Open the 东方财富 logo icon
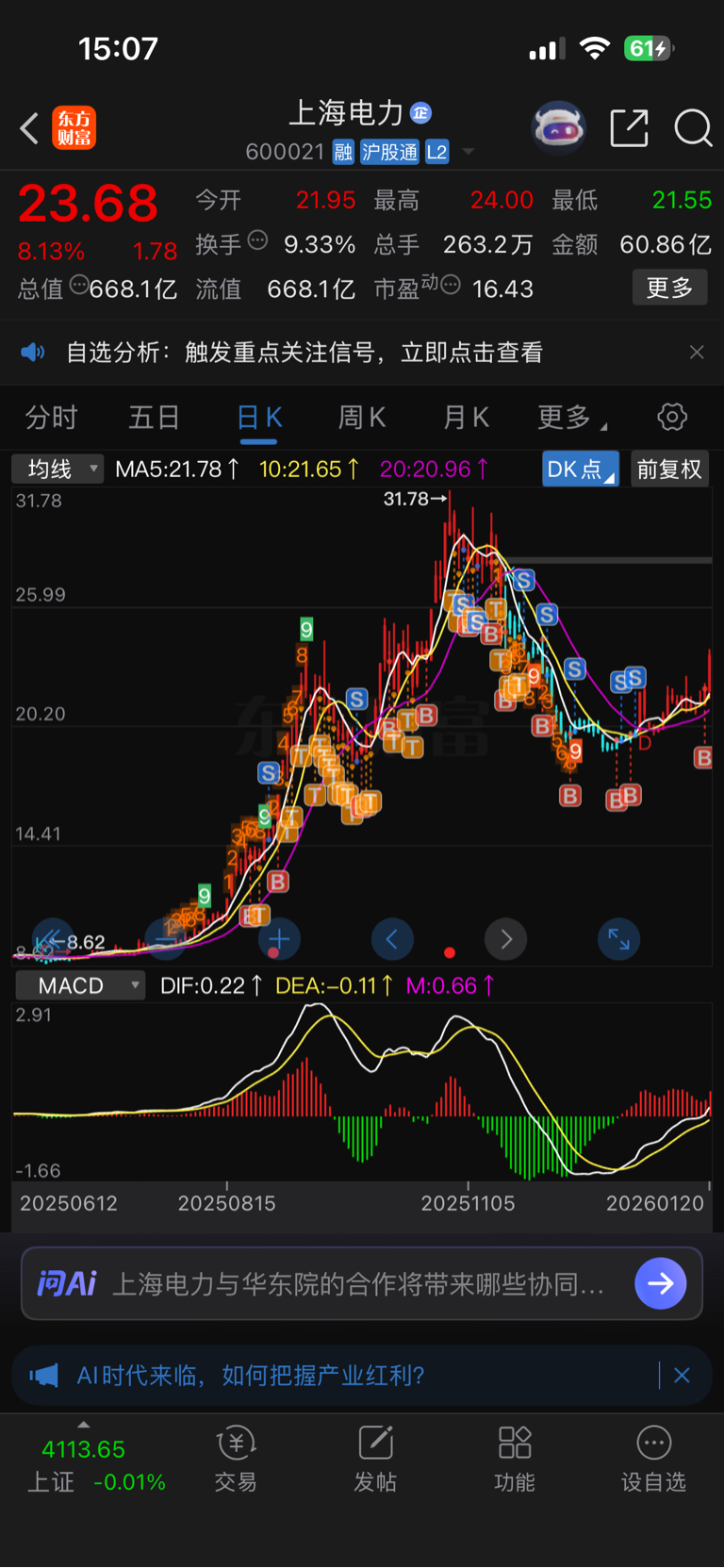This screenshot has width=724, height=1568. point(74,128)
